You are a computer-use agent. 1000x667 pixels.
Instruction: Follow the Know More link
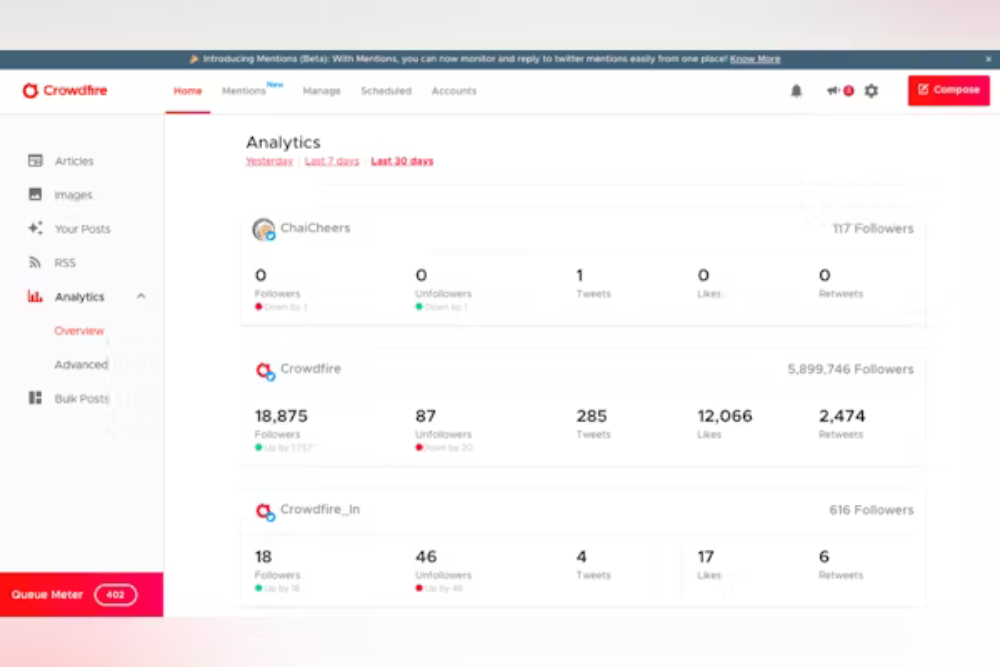pyautogui.click(x=755, y=59)
